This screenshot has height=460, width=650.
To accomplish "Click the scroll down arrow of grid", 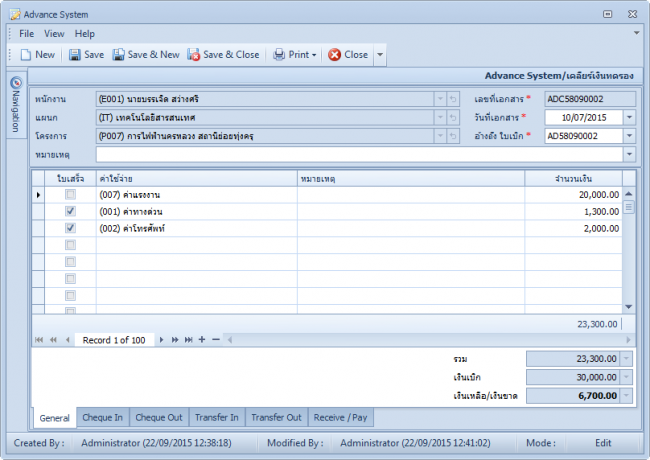I will click(x=629, y=307).
